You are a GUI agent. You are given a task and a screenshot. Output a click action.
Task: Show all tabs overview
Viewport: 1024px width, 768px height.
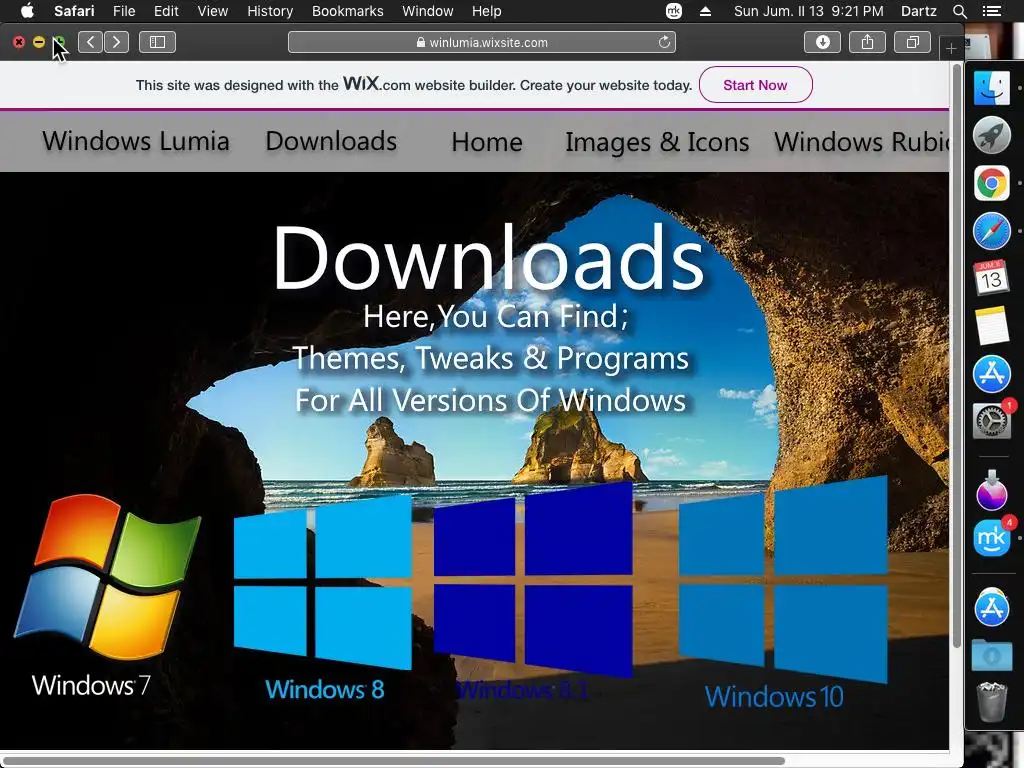coord(912,42)
